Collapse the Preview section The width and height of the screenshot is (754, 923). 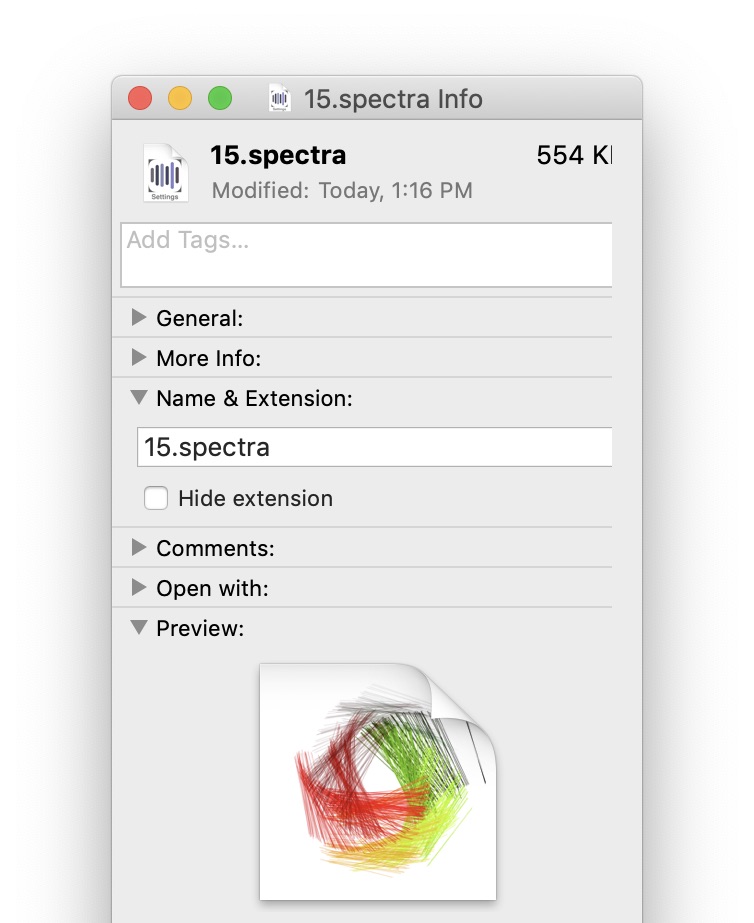pos(139,628)
